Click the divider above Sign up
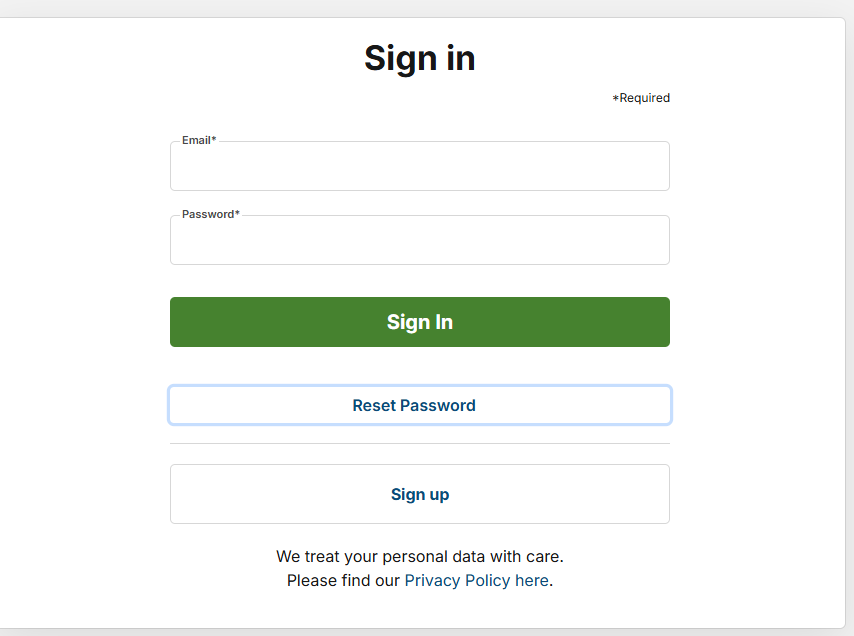The width and height of the screenshot is (854, 636). pos(420,443)
